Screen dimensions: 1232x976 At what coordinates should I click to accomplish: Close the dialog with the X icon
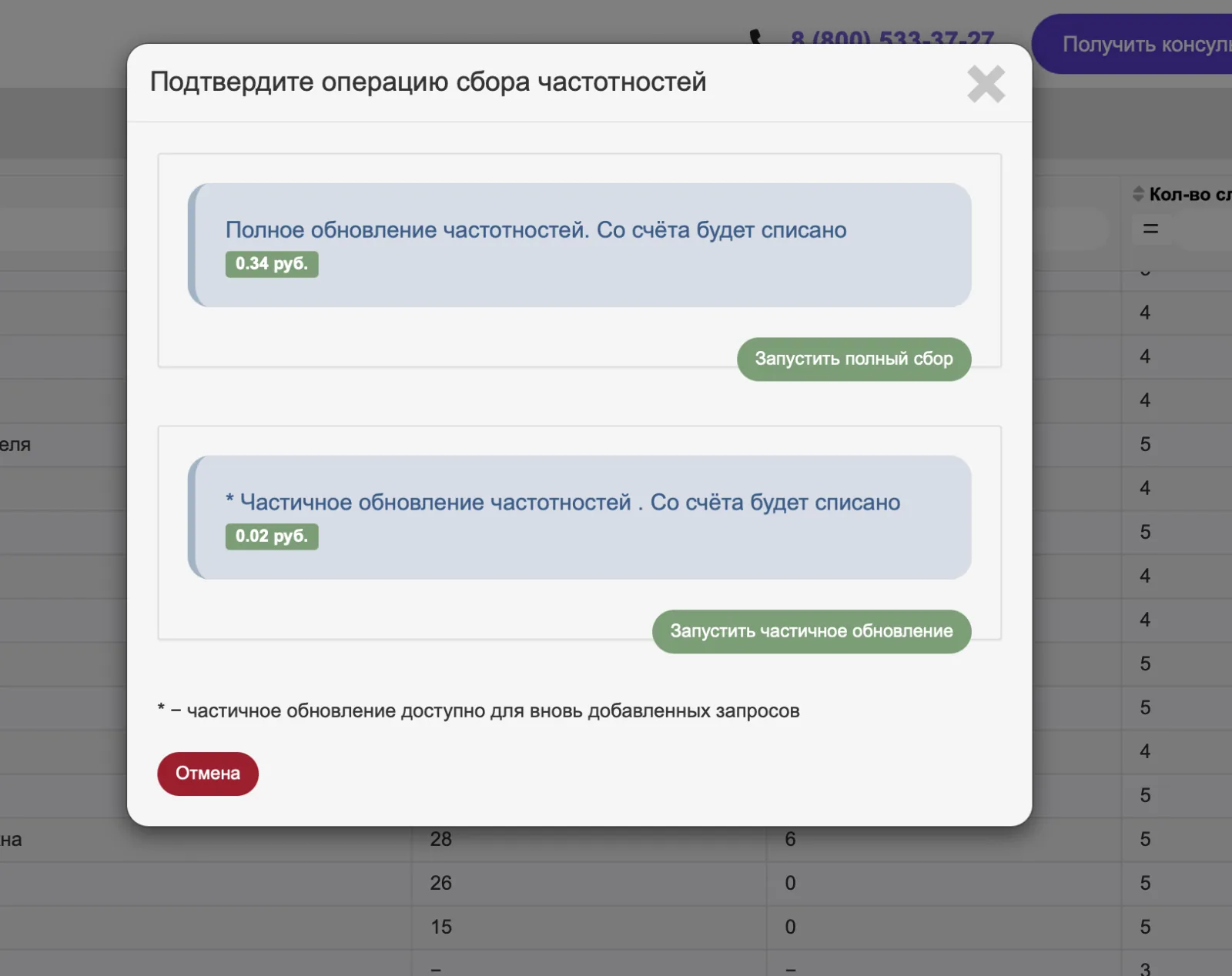986,84
